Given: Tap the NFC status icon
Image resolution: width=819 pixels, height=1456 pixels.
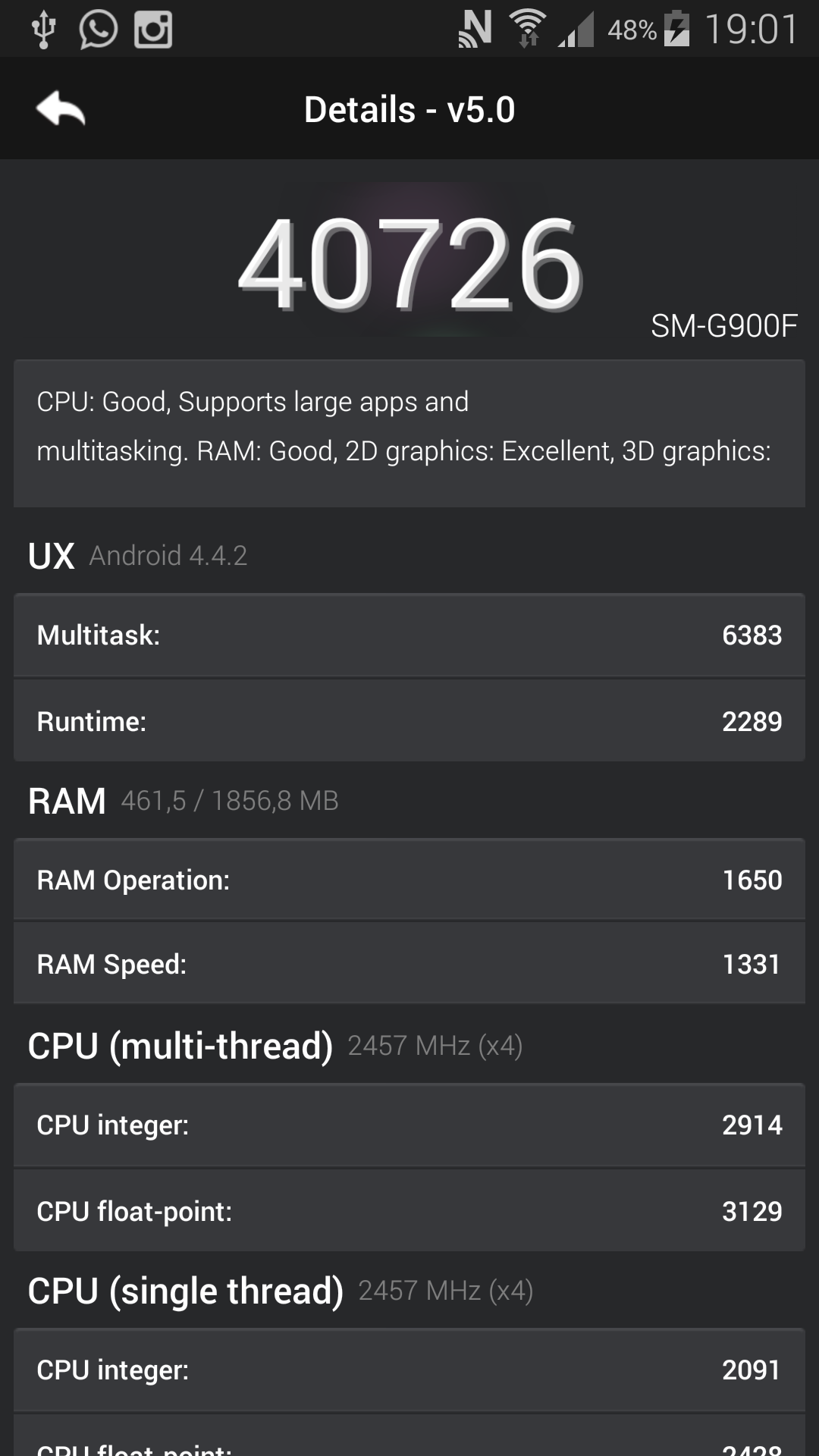Looking at the screenshot, I should pyautogui.click(x=475, y=30).
